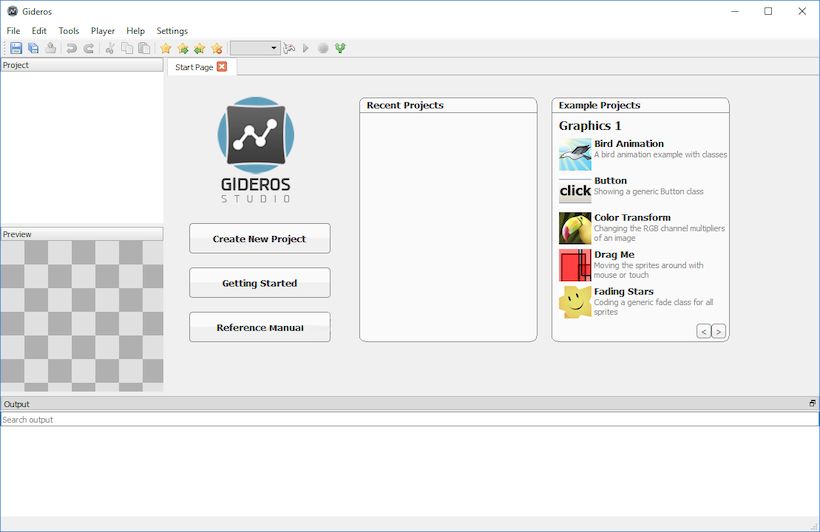Close the Start Page tab
Viewport: 820px width, 532px height.
pyautogui.click(x=222, y=66)
